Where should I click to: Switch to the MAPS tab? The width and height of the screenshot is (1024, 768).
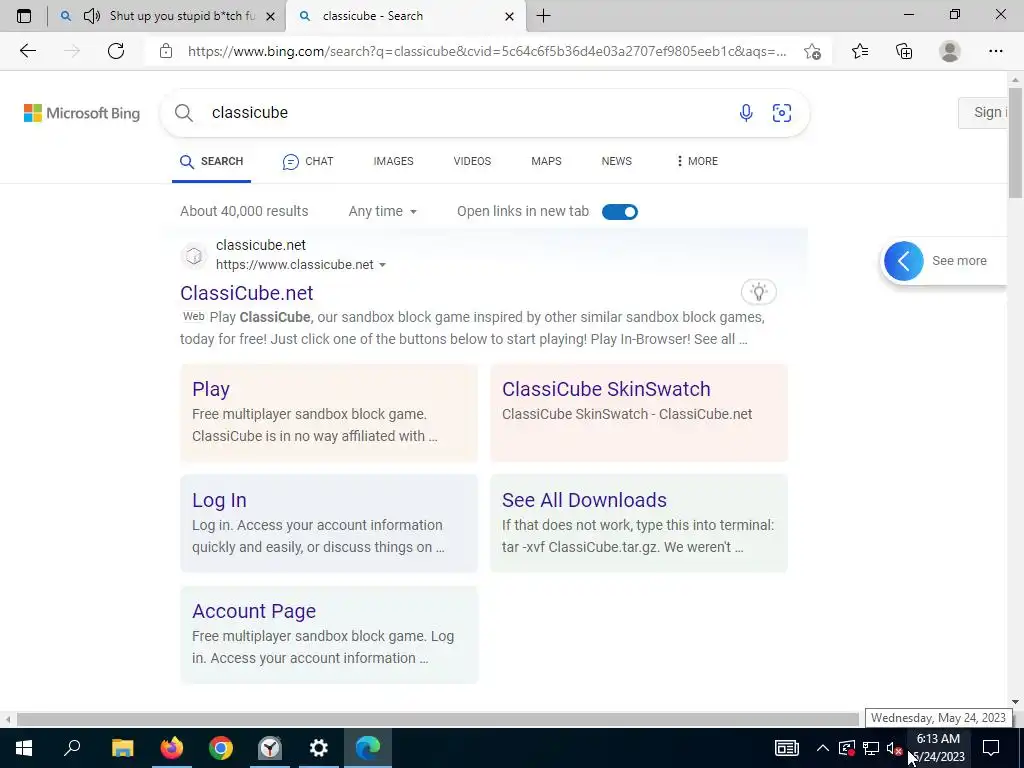click(546, 161)
